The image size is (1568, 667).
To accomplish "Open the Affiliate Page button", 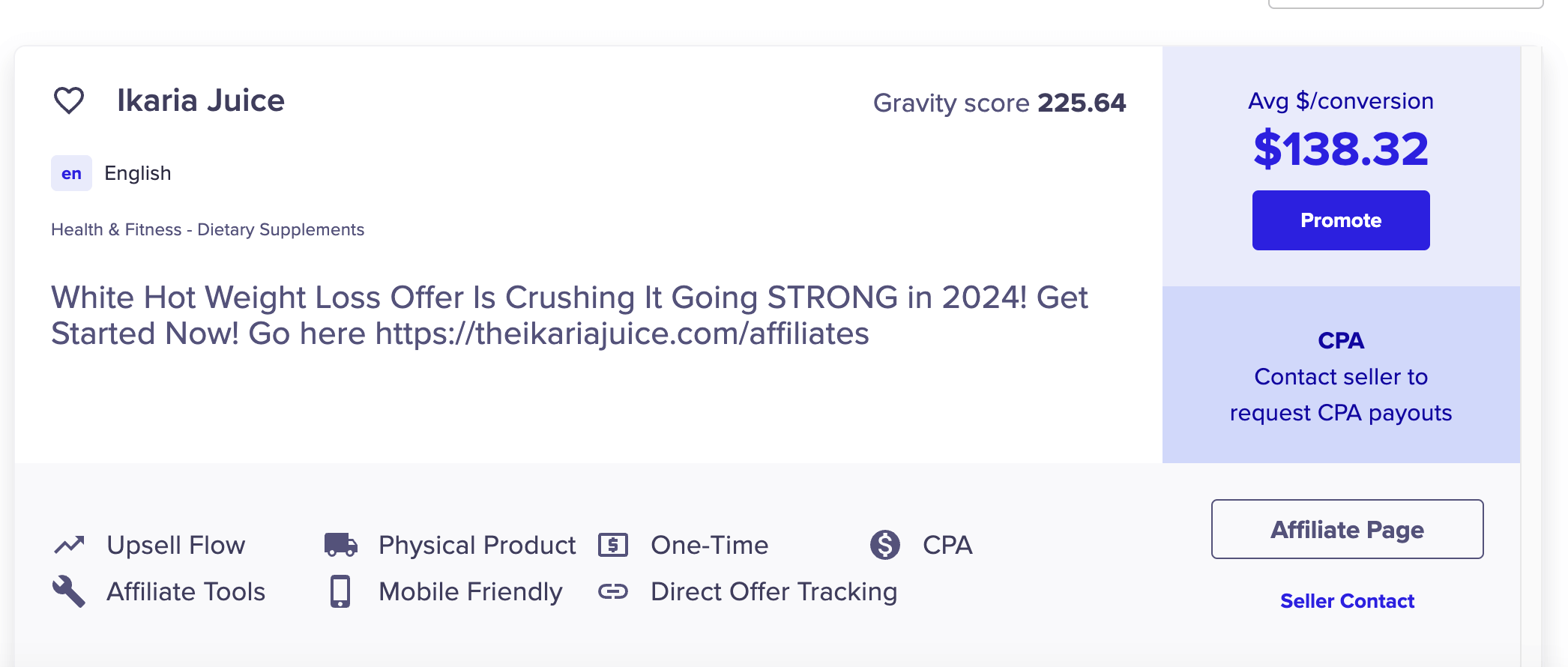I will tap(1347, 529).
